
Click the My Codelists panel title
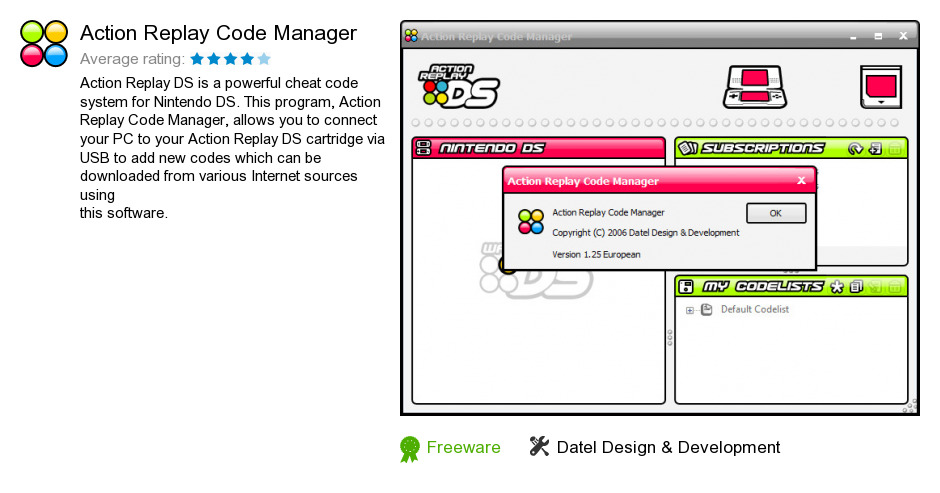point(763,287)
